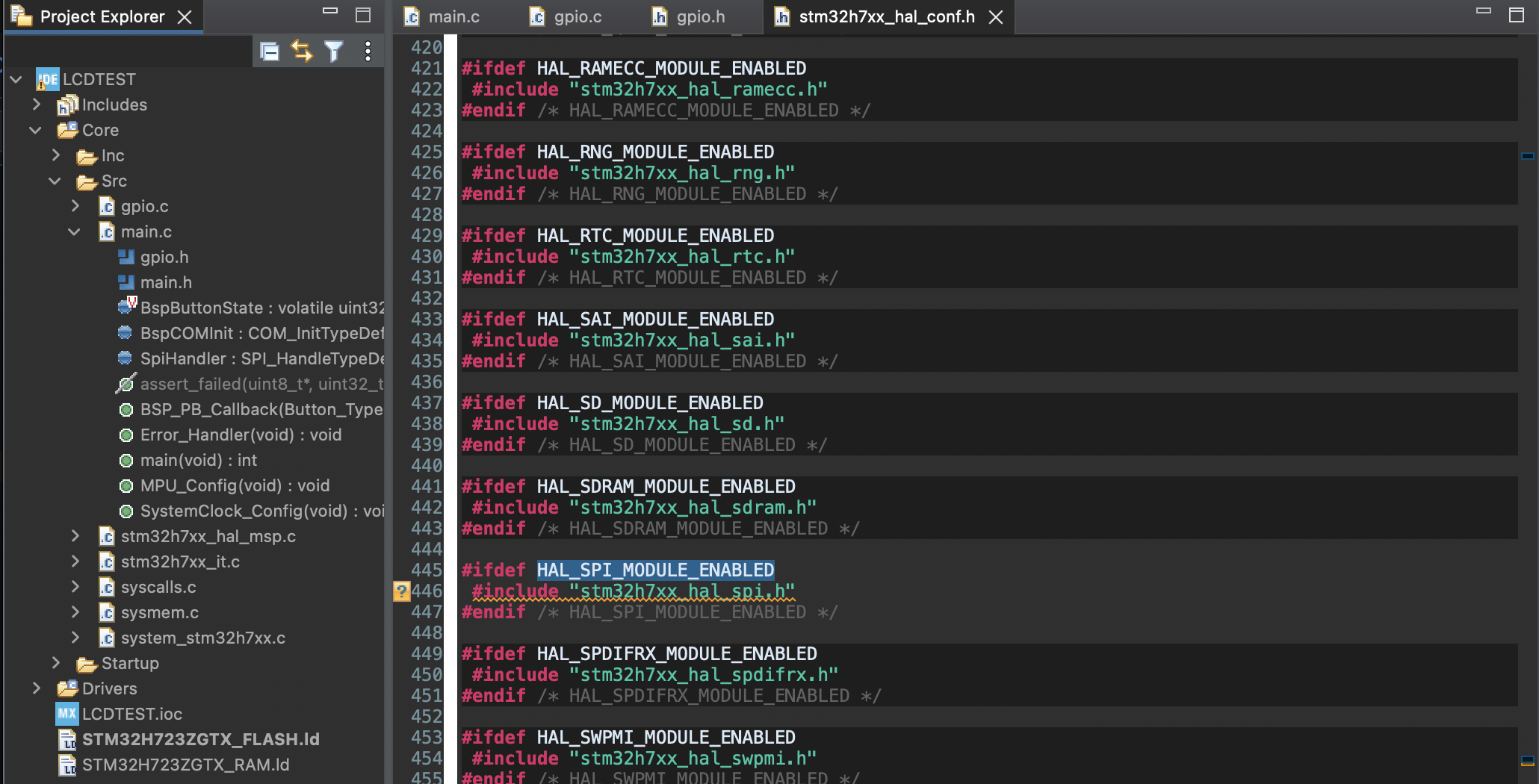Close the stm32h7xx_hal_conf.h editor tab

click(x=996, y=17)
